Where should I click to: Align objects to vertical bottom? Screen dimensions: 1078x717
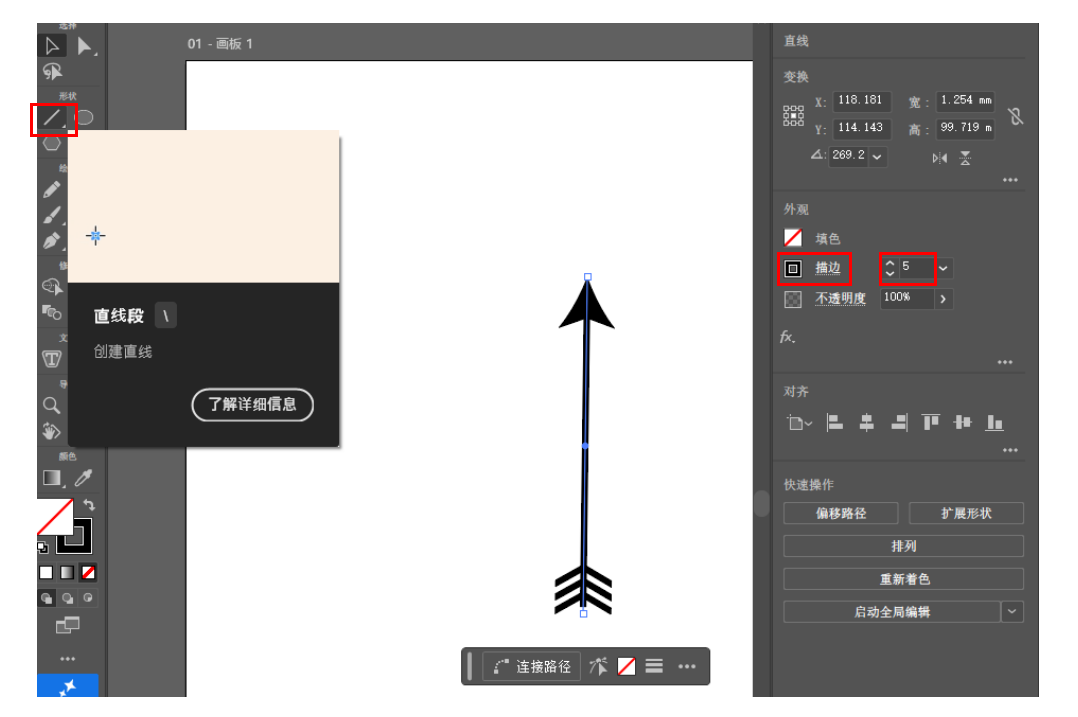pos(995,422)
